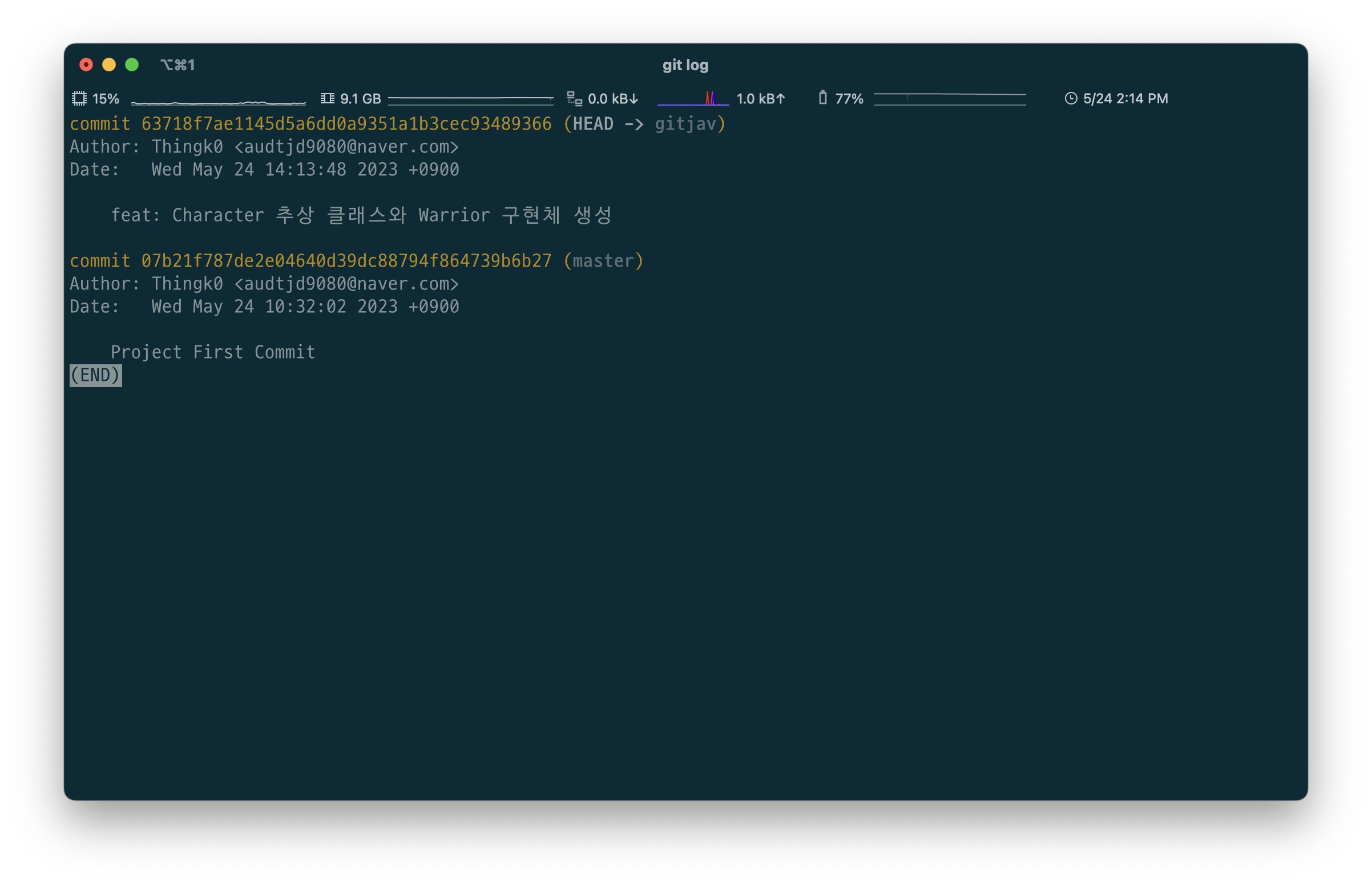The height and width of the screenshot is (885, 1372).
Task: Click the network activity icon
Action: point(574,98)
